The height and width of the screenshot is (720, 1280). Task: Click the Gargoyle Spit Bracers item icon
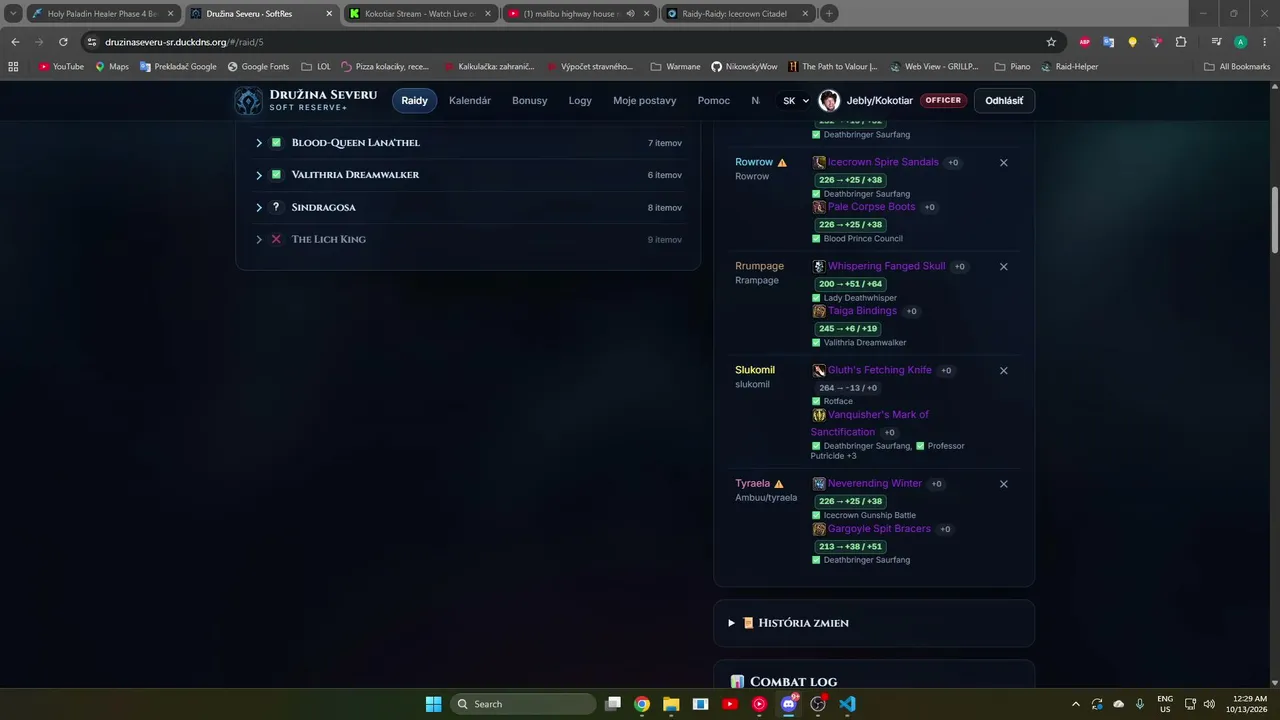pyautogui.click(x=819, y=529)
